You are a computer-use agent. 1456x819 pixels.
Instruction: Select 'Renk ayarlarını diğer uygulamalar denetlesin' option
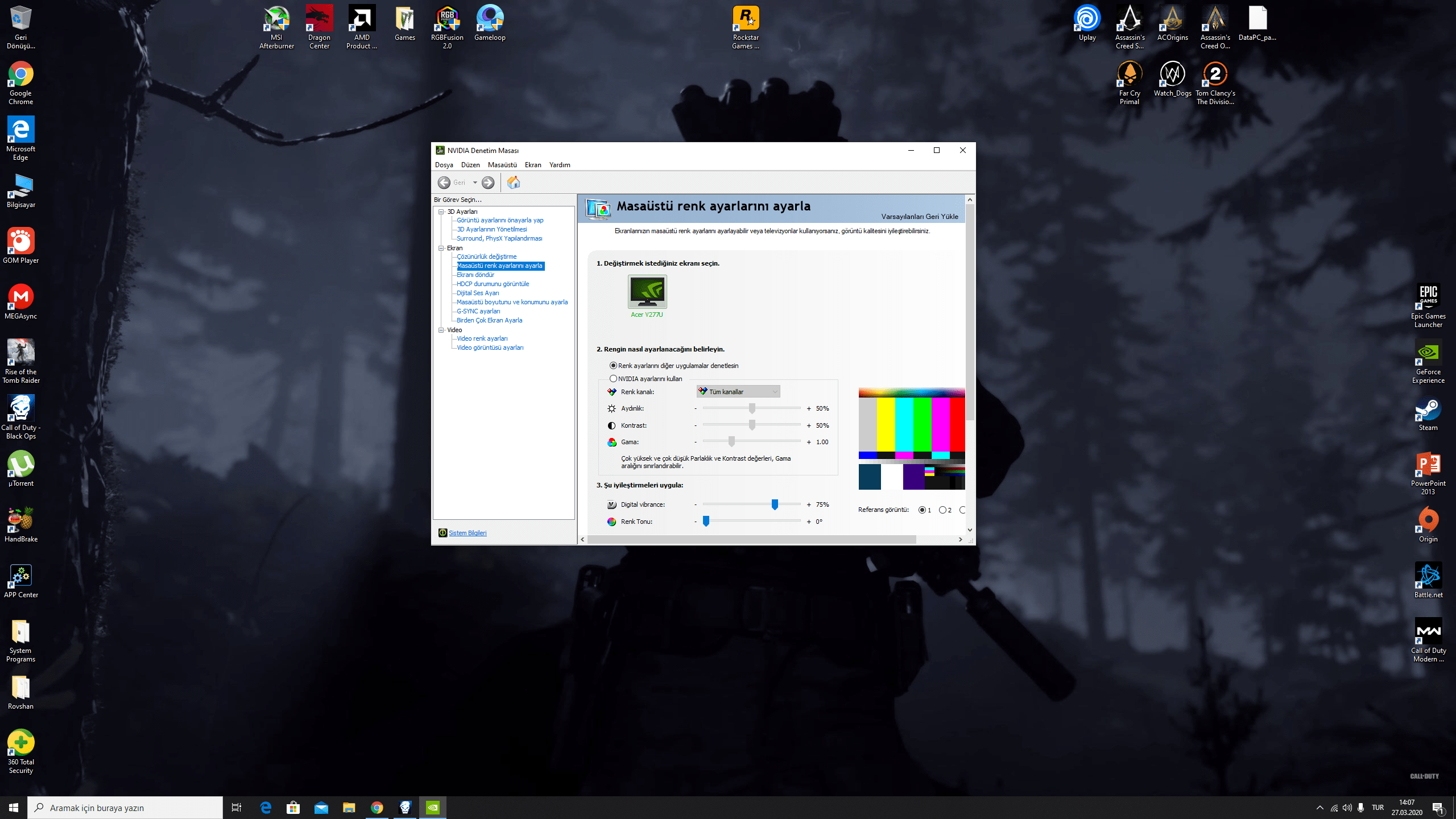point(613,366)
